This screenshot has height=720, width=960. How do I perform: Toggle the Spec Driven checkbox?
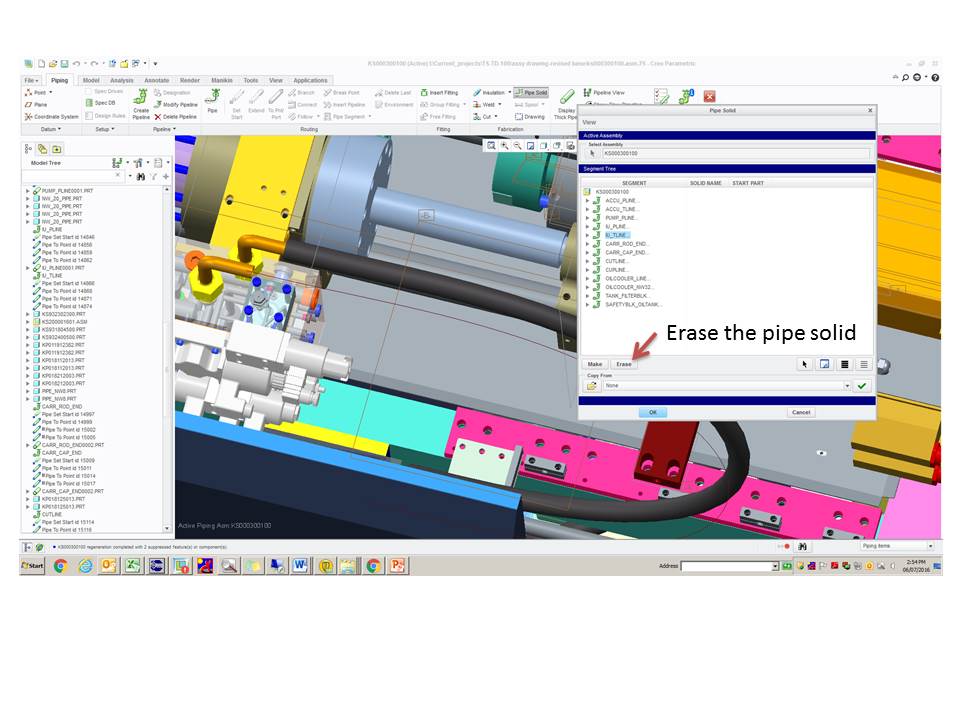(x=89, y=92)
